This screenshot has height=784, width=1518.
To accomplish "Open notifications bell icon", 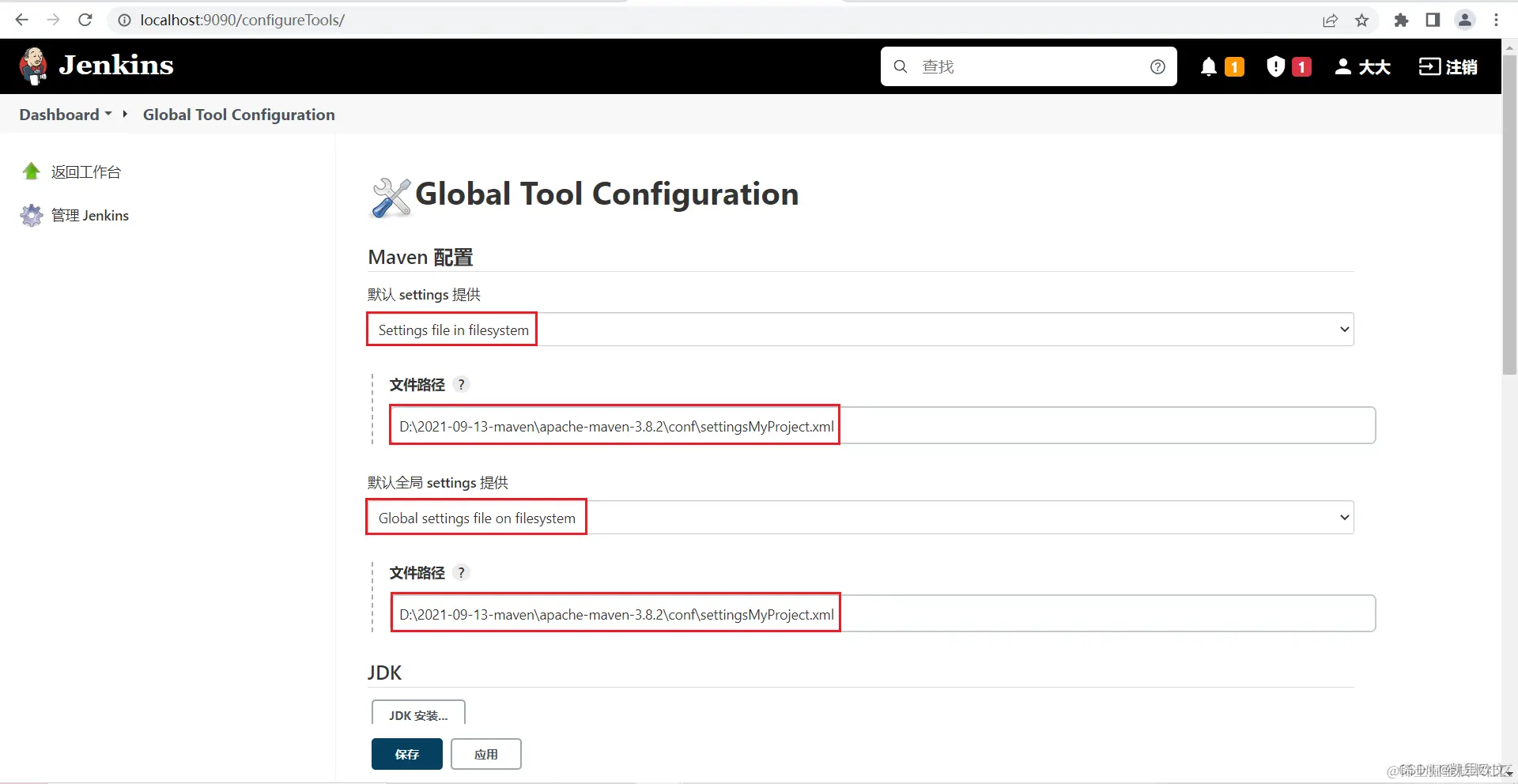I will click(x=1208, y=67).
